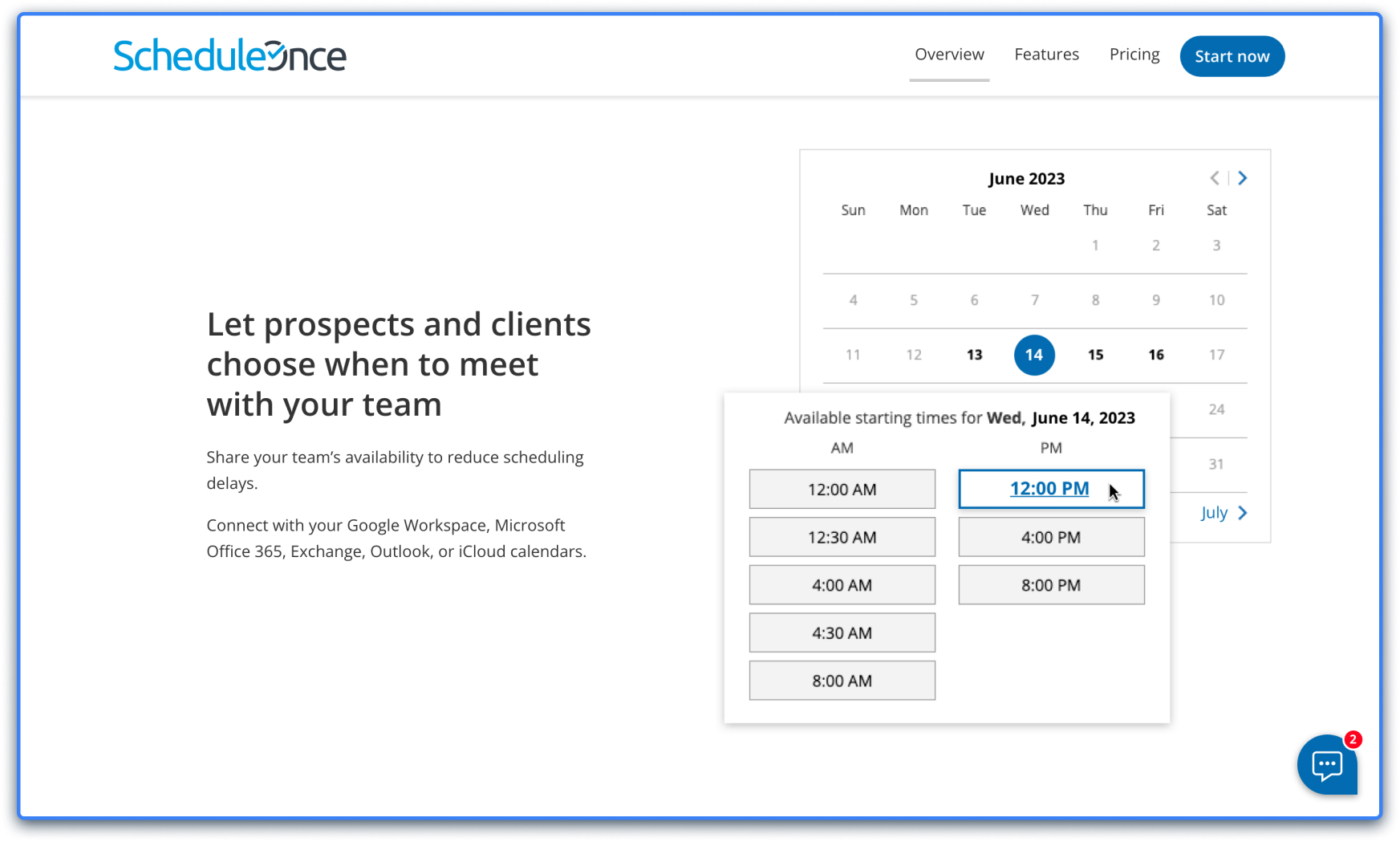
Task: Expand July using its chevron arrow
Action: point(1242,512)
